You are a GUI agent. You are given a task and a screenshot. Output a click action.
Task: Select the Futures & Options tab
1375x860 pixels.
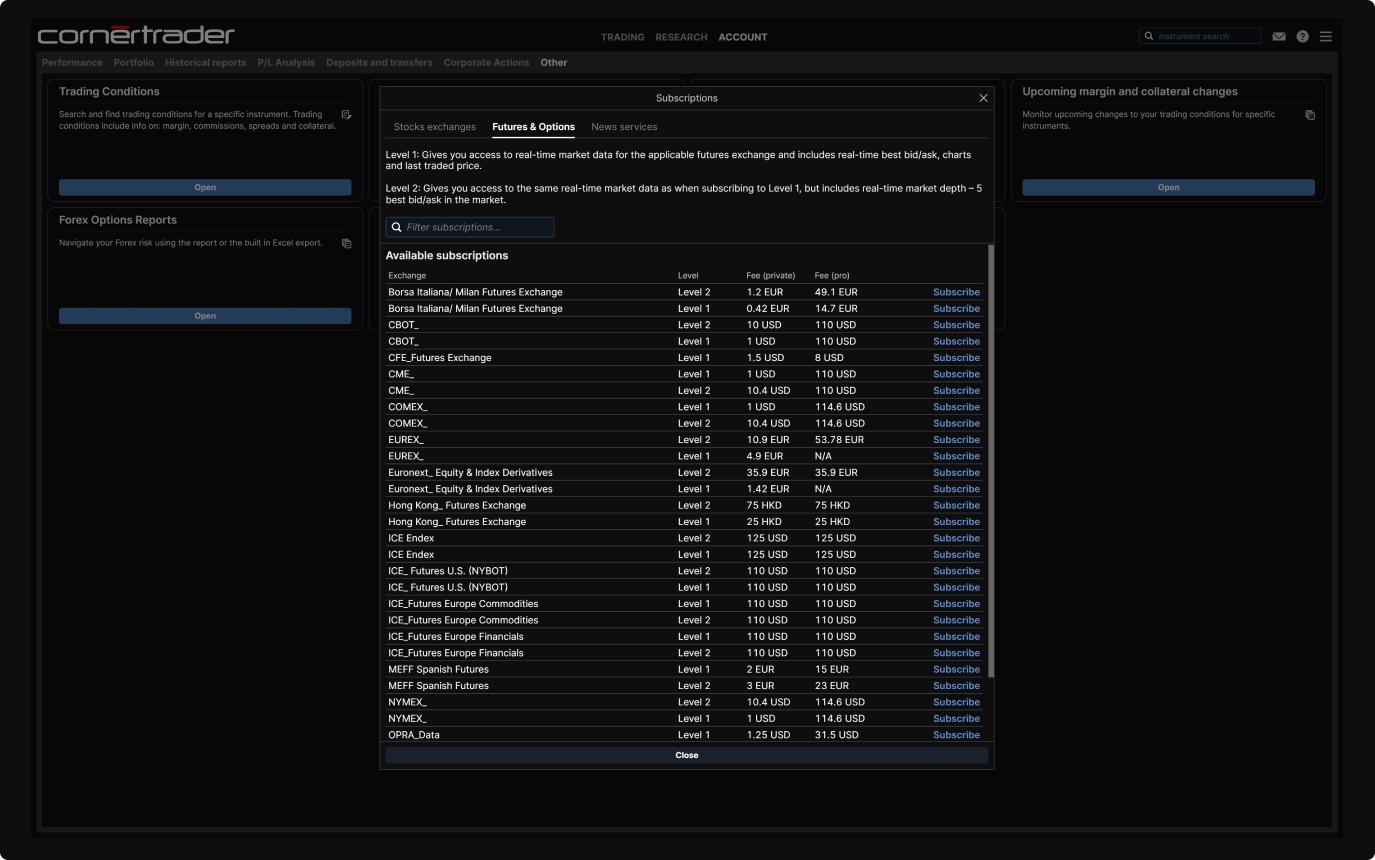(533, 127)
